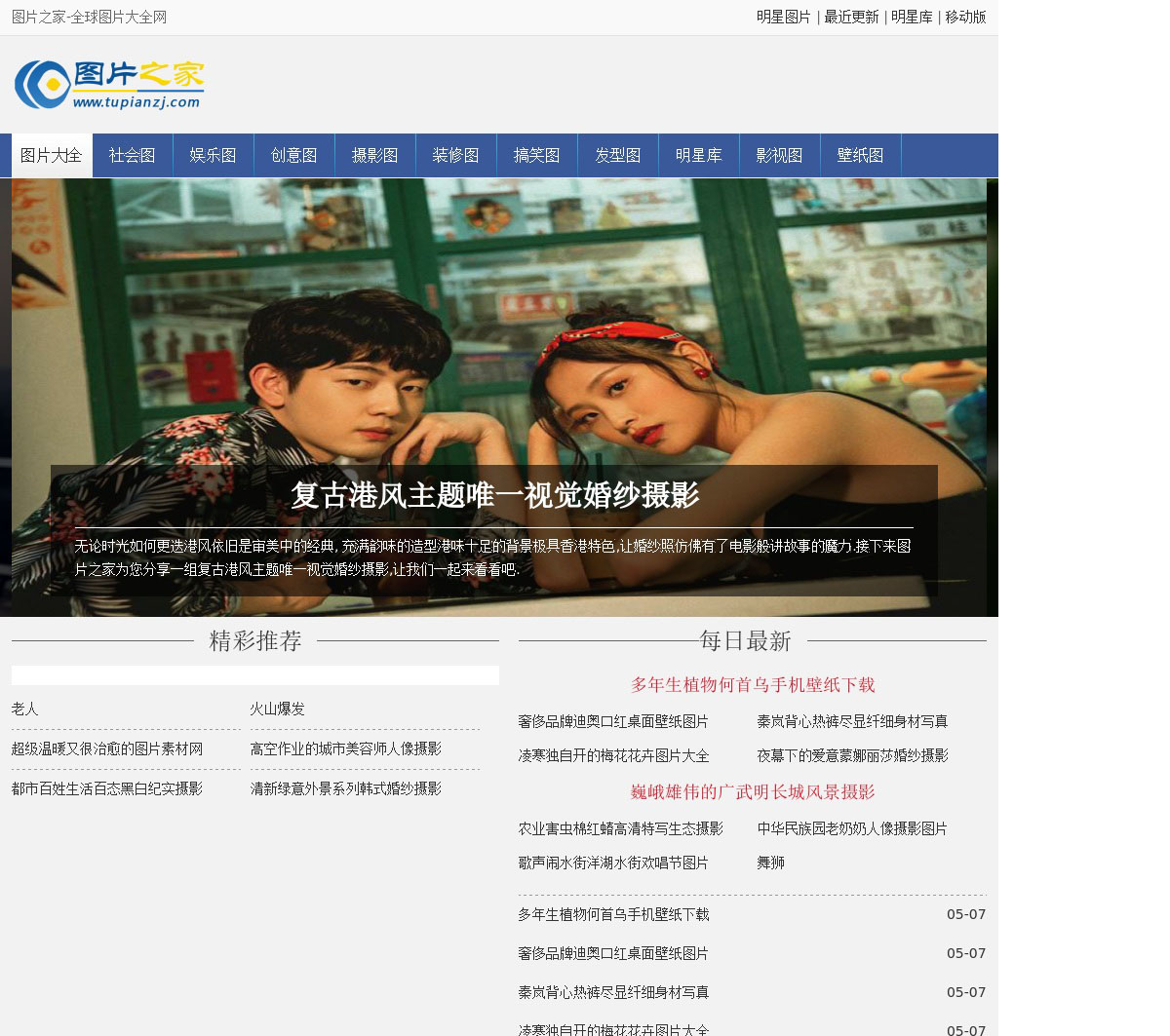The height and width of the screenshot is (1036, 1170).
Task: Click the 图片之家-全球图片大全网 header text
Action: pos(90,18)
